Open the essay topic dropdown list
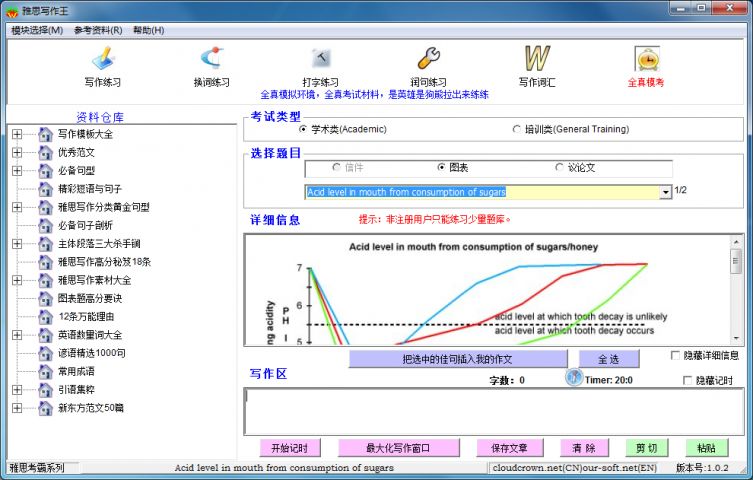The height and width of the screenshot is (480, 753). click(665, 192)
